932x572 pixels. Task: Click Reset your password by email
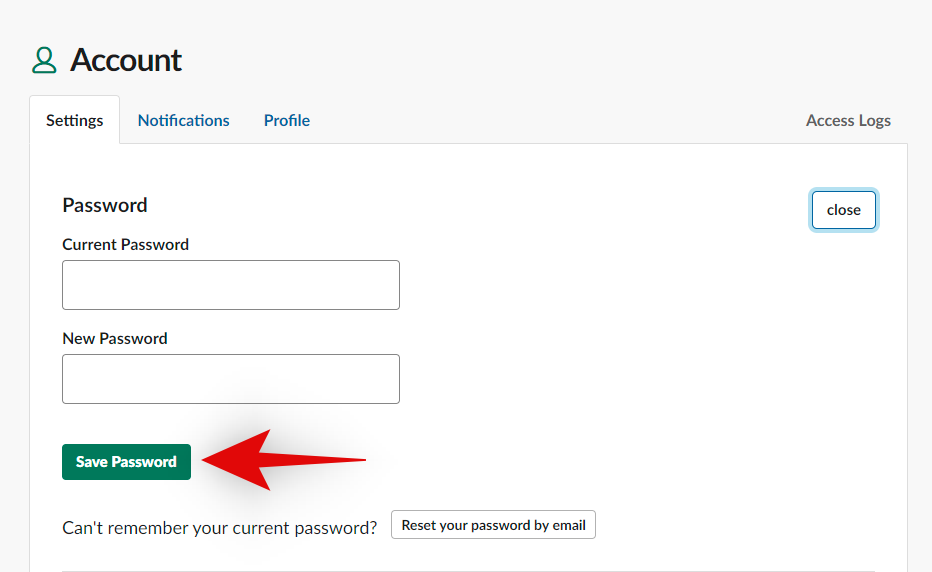coord(493,525)
